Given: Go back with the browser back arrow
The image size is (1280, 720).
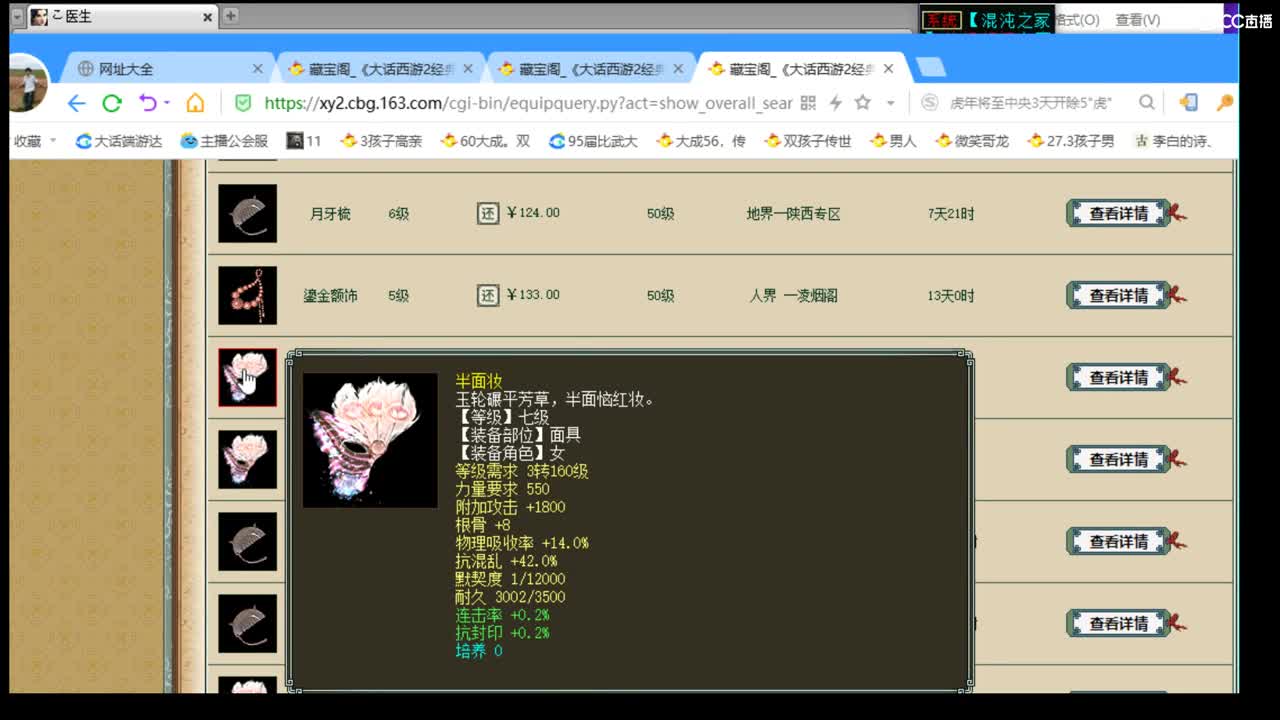Looking at the screenshot, I should tap(77, 103).
